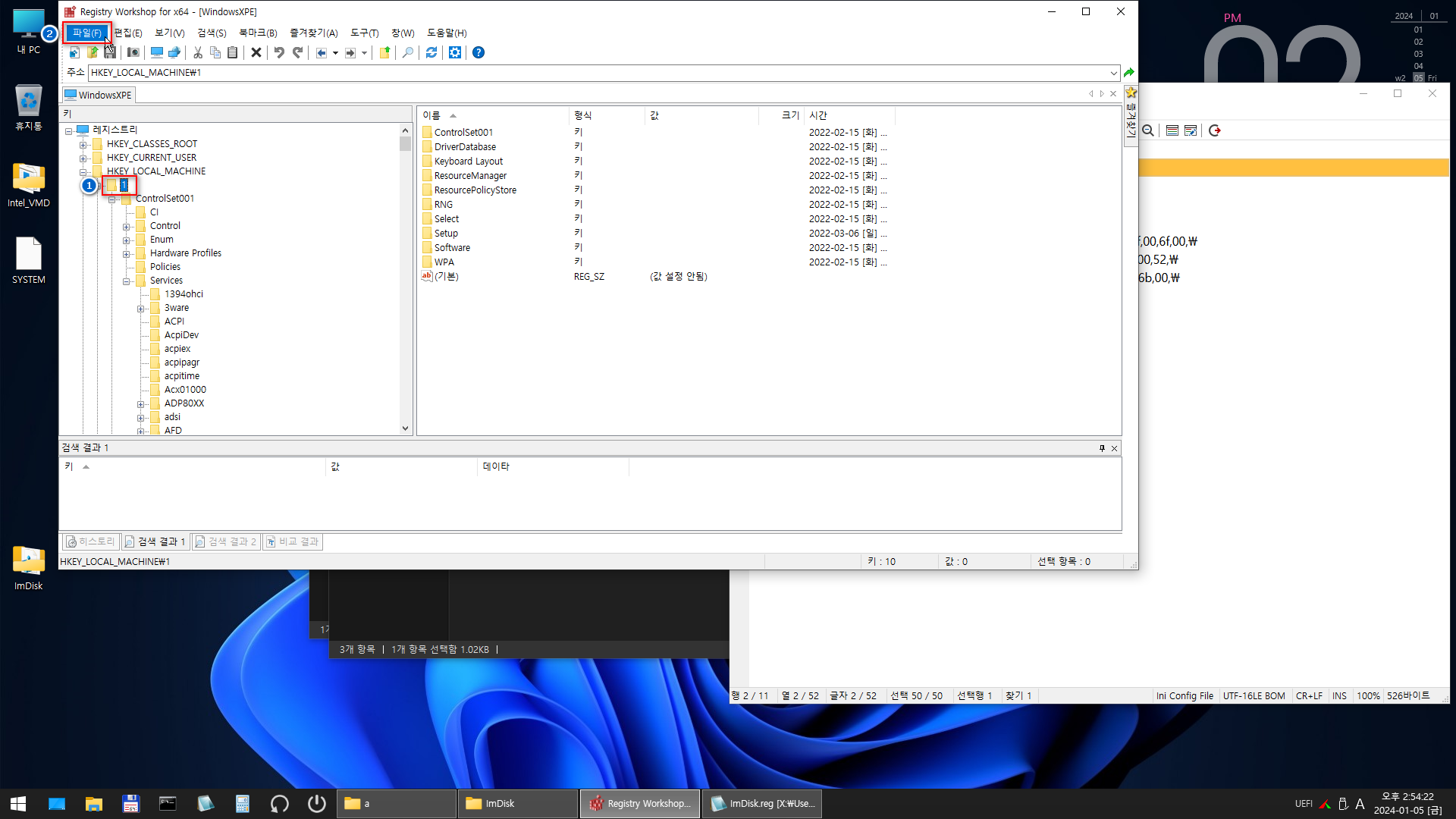Expand the 3ware tree node
Viewport: 1456px width, 819px height.
point(141,308)
